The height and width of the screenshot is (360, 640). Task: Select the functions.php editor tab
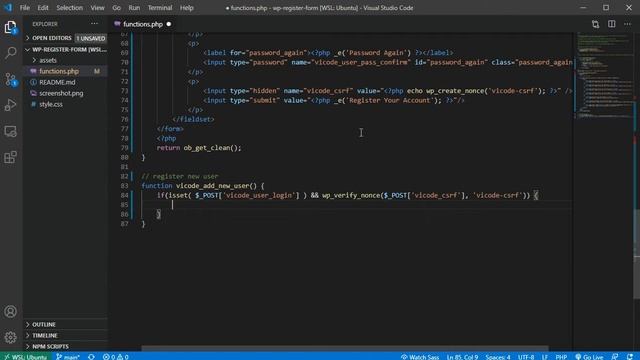point(142,24)
